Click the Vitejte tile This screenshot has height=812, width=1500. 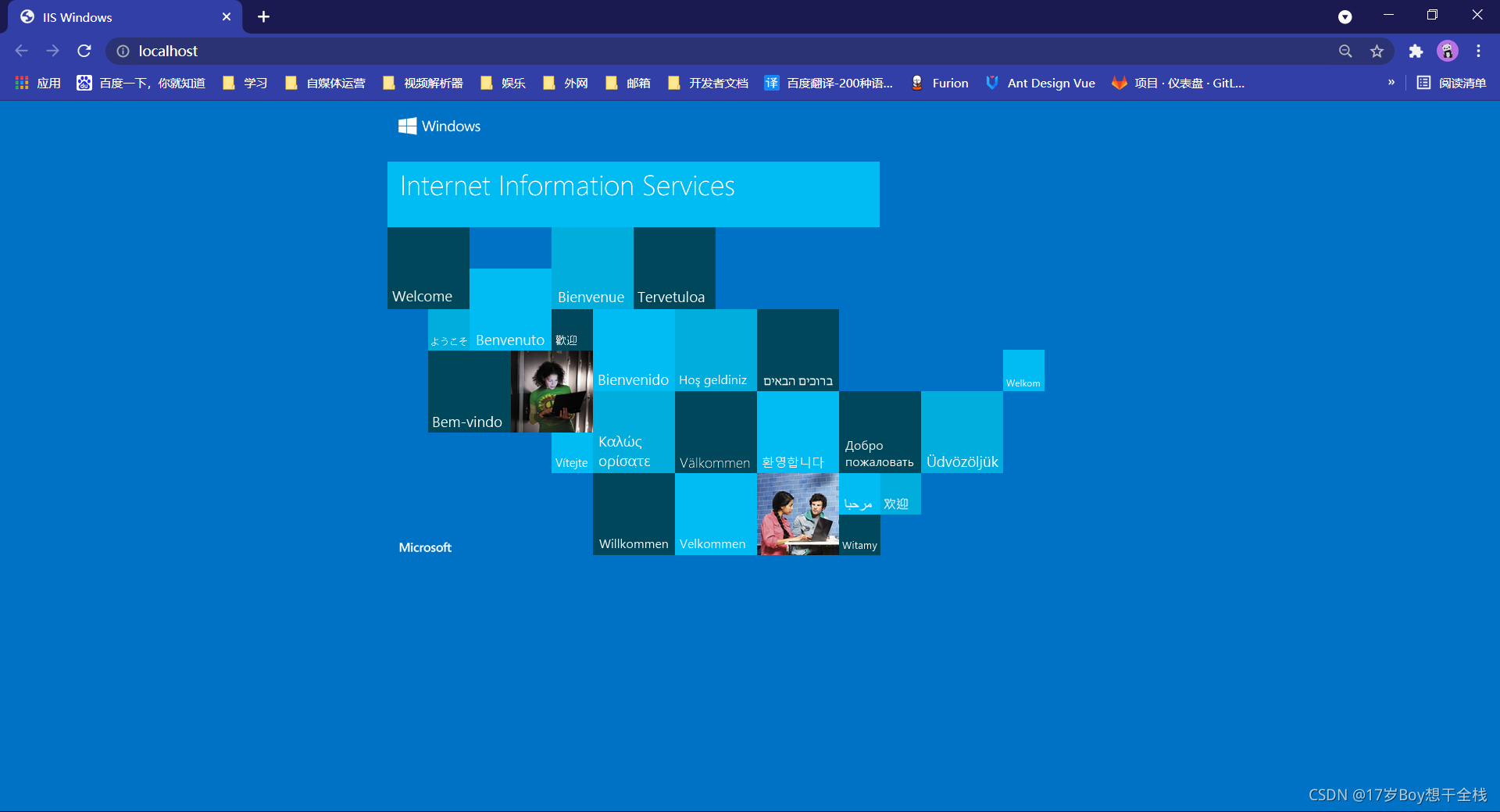click(x=572, y=453)
